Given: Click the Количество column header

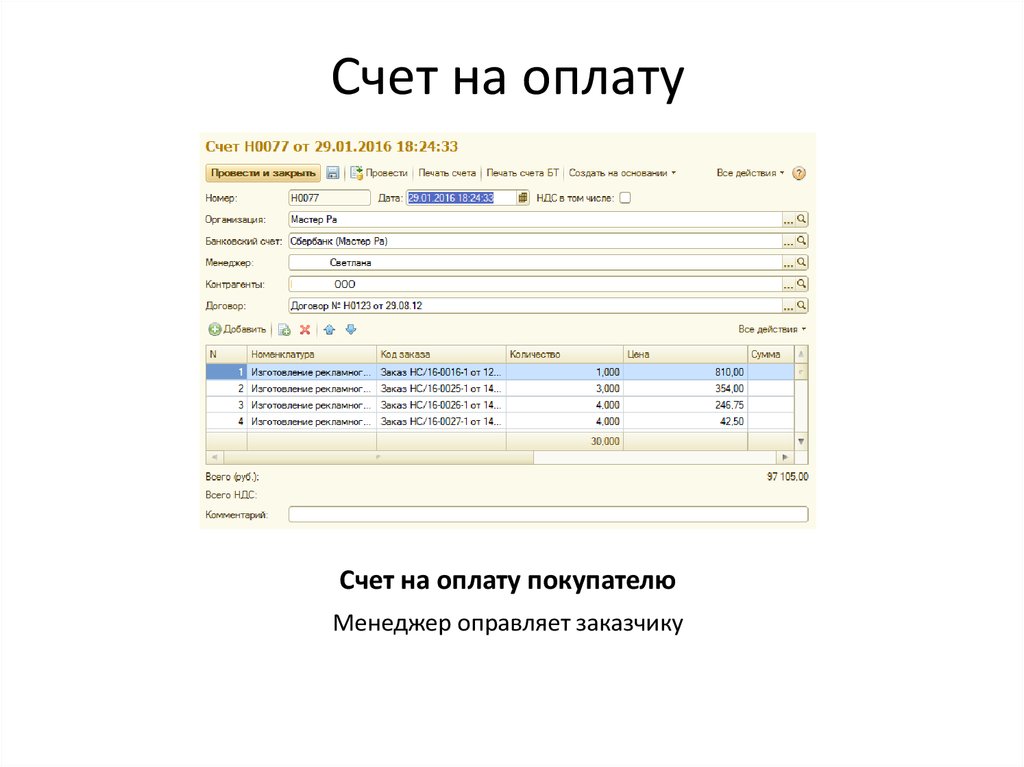Looking at the screenshot, I should [x=564, y=354].
